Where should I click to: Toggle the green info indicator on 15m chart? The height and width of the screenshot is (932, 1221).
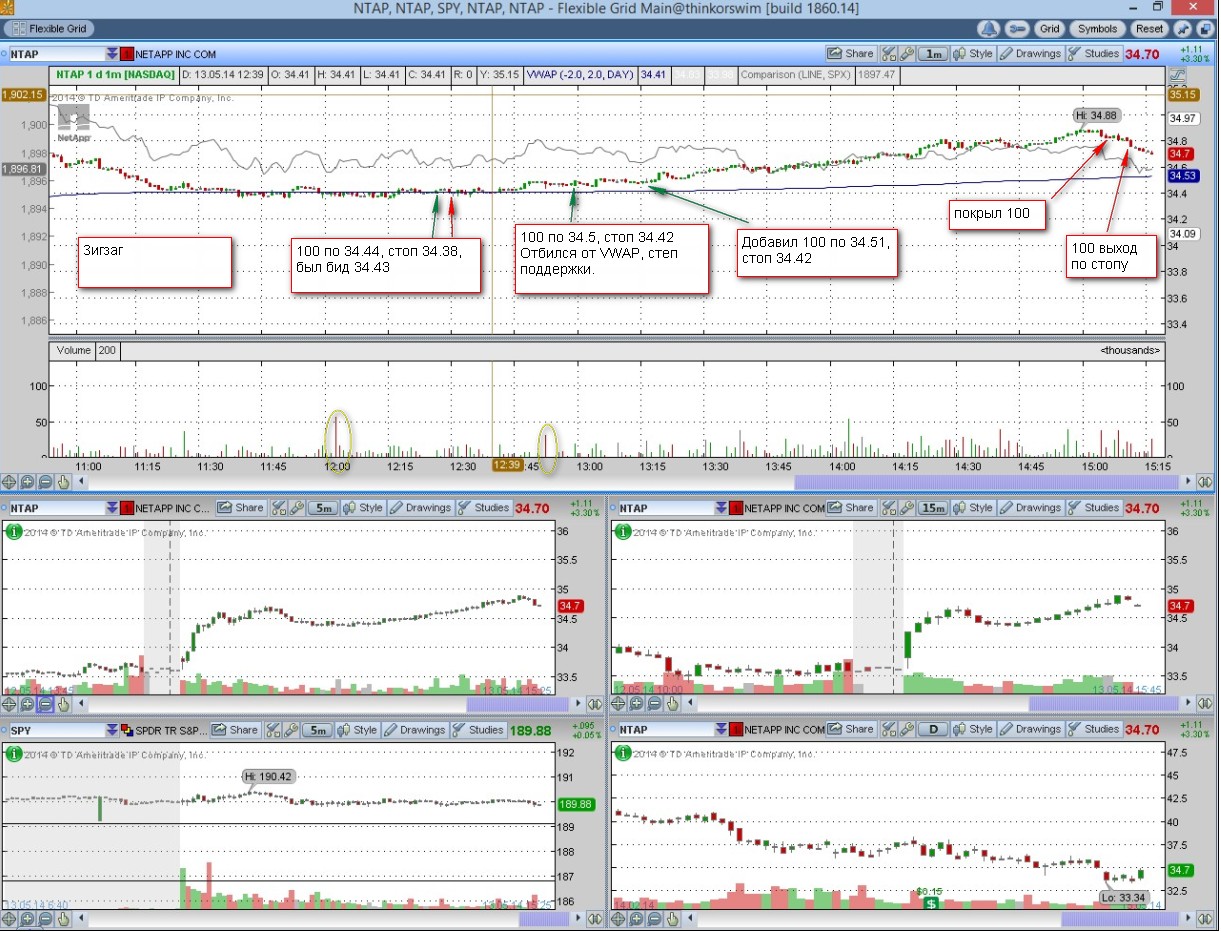[x=623, y=532]
